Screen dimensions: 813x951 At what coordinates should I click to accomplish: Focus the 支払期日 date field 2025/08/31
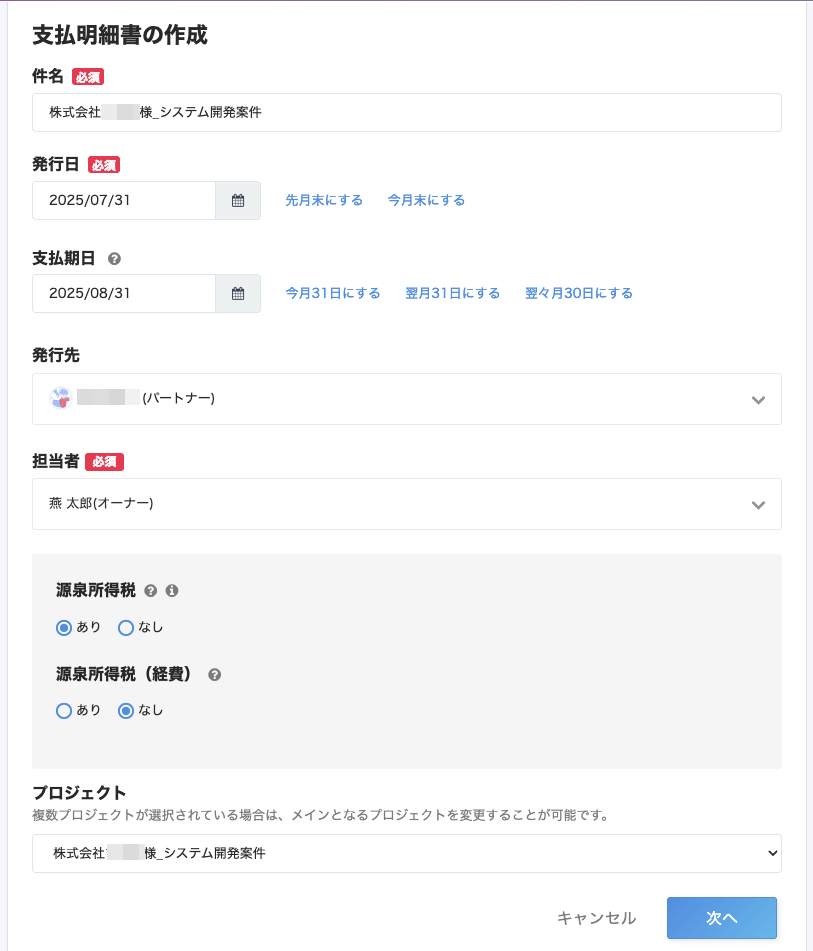click(x=124, y=294)
